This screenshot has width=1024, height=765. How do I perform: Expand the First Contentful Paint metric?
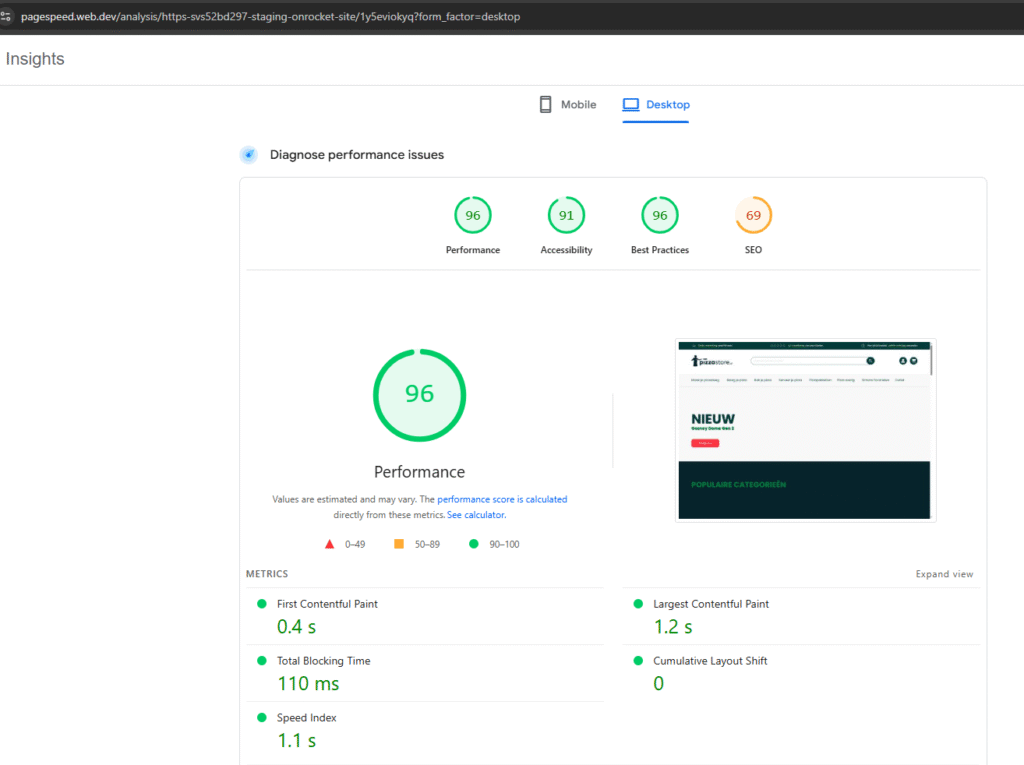[x=327, y=604]
